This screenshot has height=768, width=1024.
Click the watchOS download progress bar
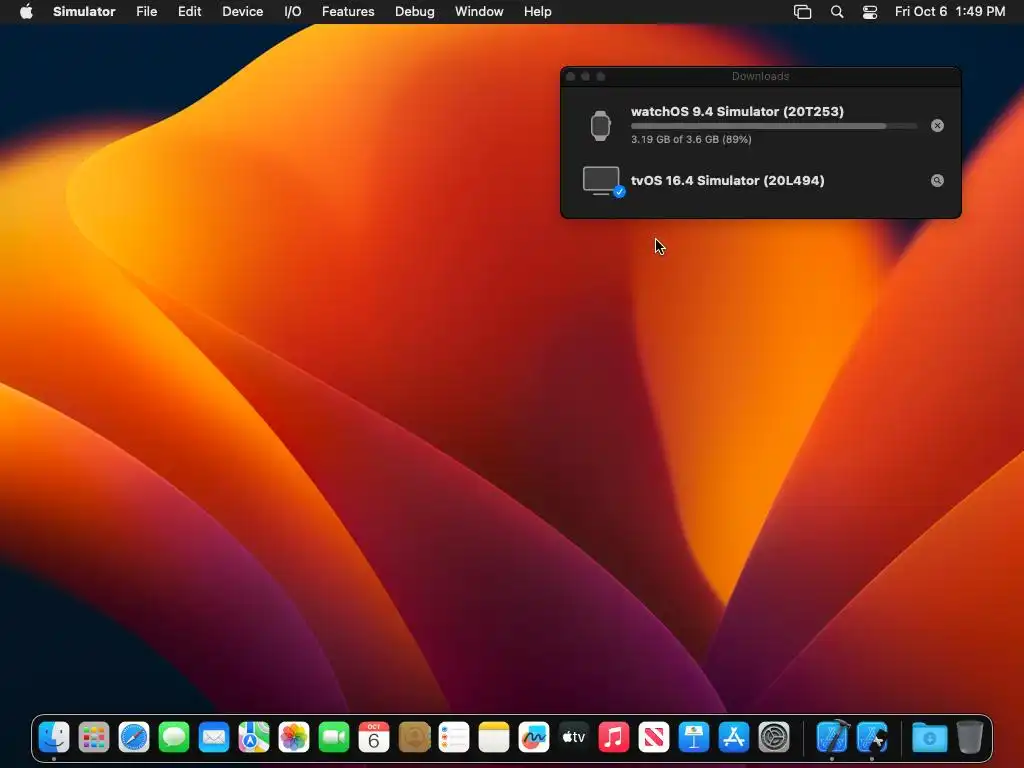(x=774, y=126)
